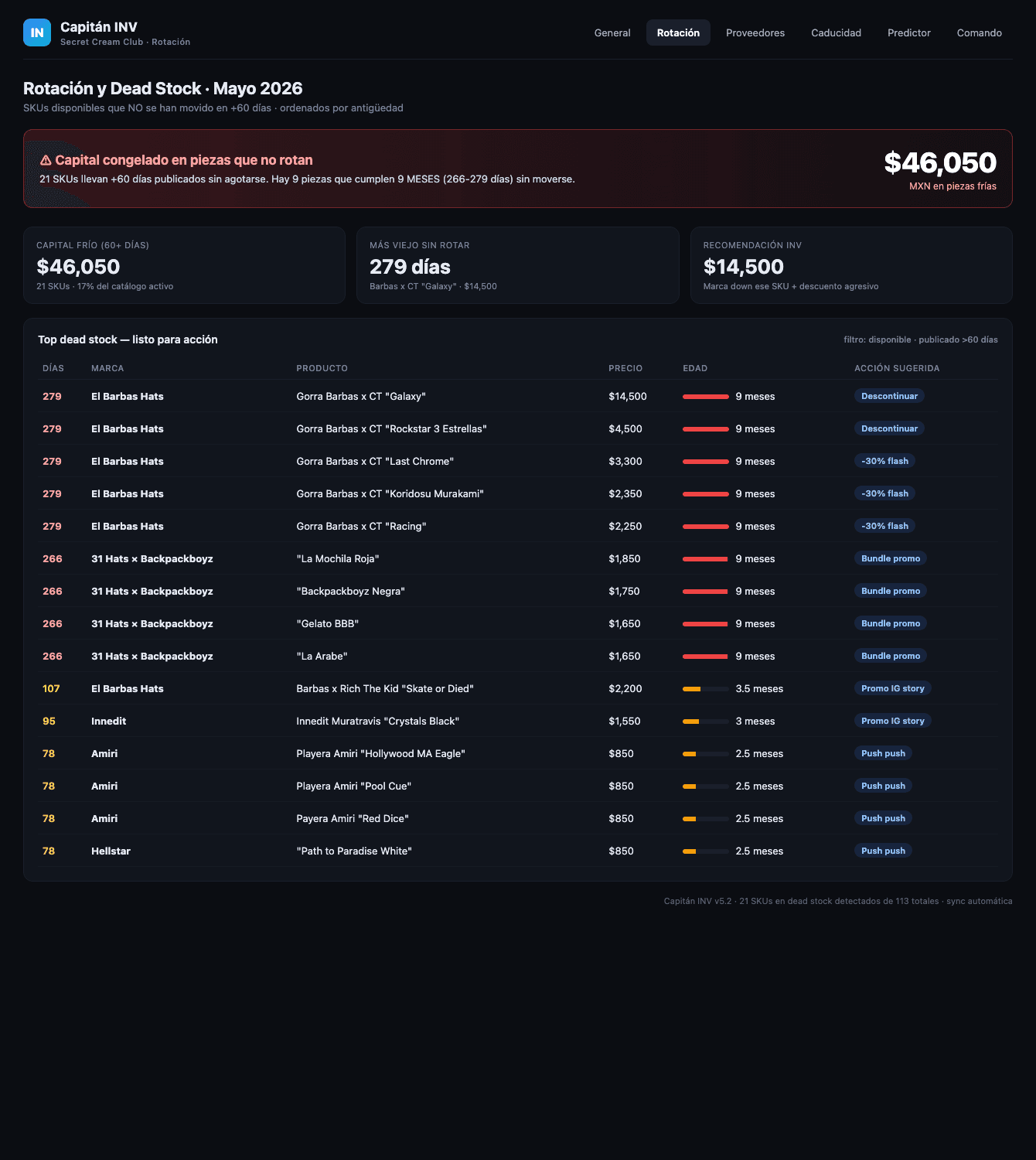The image size is (1036, 1160).
Task: Click the PRECIO column header
Action: pyautogui.click(x=625, y=368)
